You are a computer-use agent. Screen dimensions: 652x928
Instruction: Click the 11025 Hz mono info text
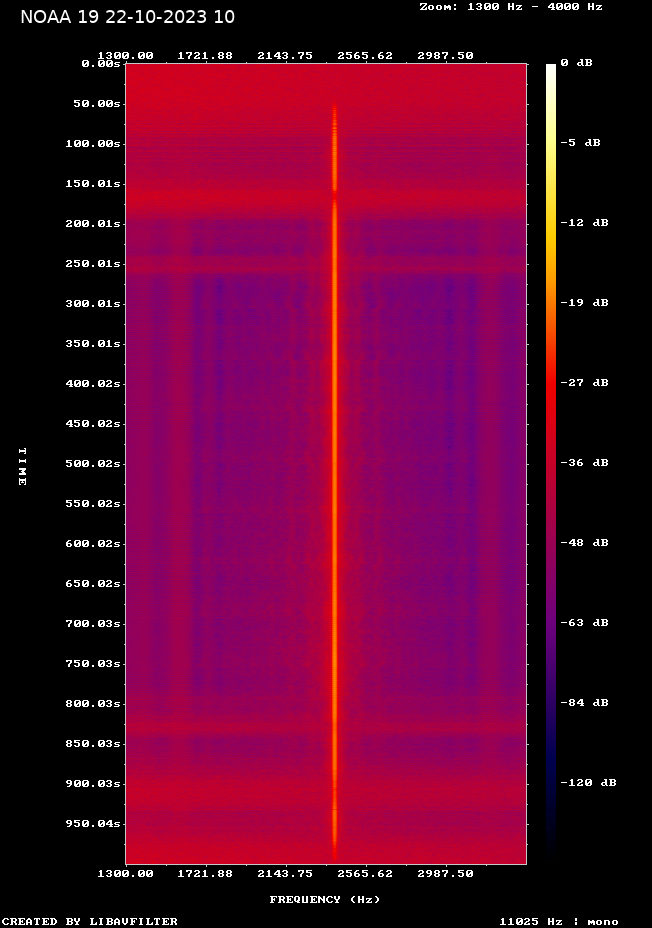pyautogui.click(x=559, y=921)
